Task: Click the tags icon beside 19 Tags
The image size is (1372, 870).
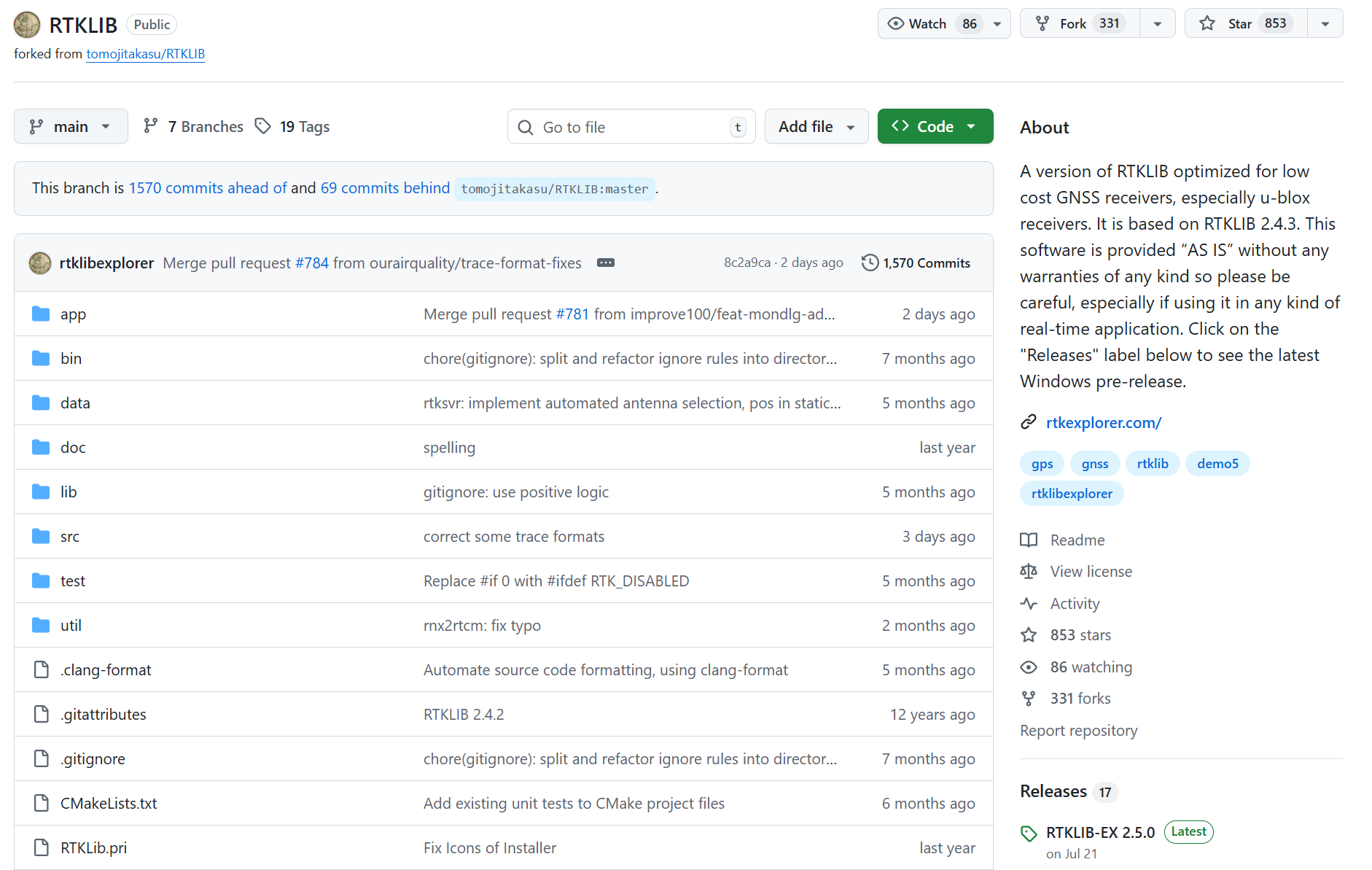Action: [263, 126]
